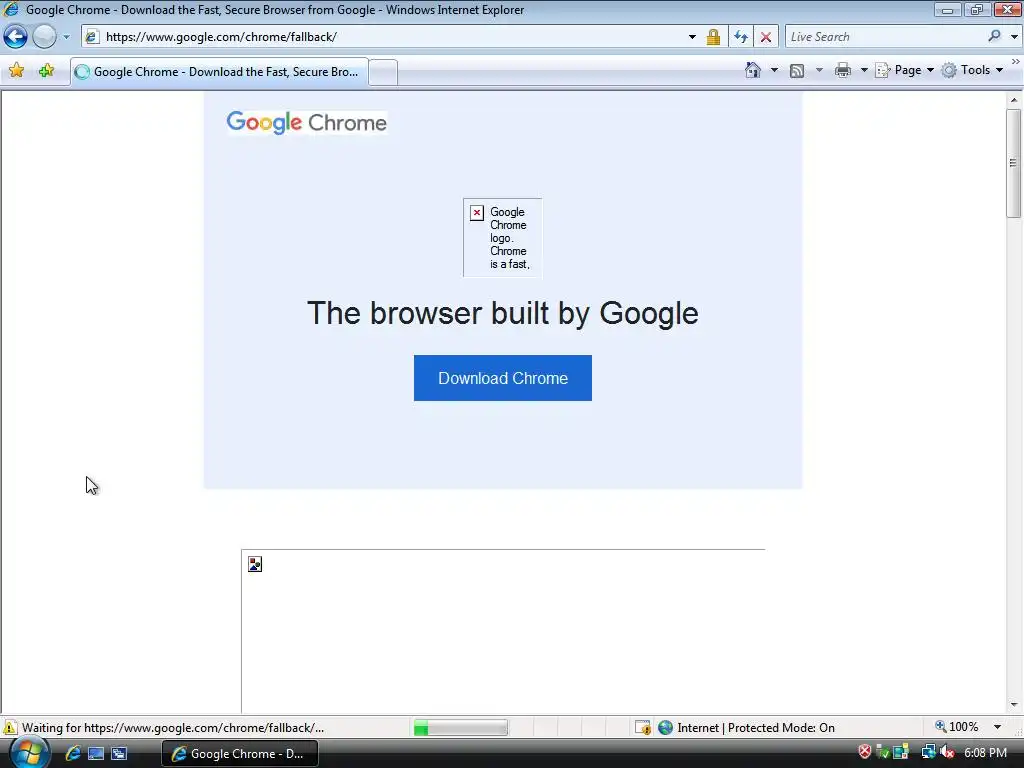Click the Switch between windows icon
This screenshot has height=768, width=1024.
[119, 753]
